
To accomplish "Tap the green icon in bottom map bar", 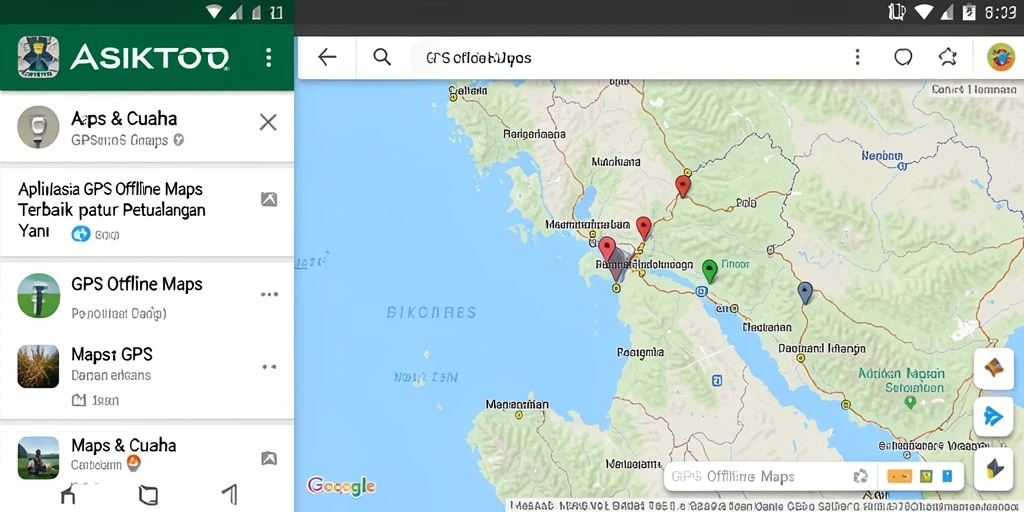I will coord(926,476).
